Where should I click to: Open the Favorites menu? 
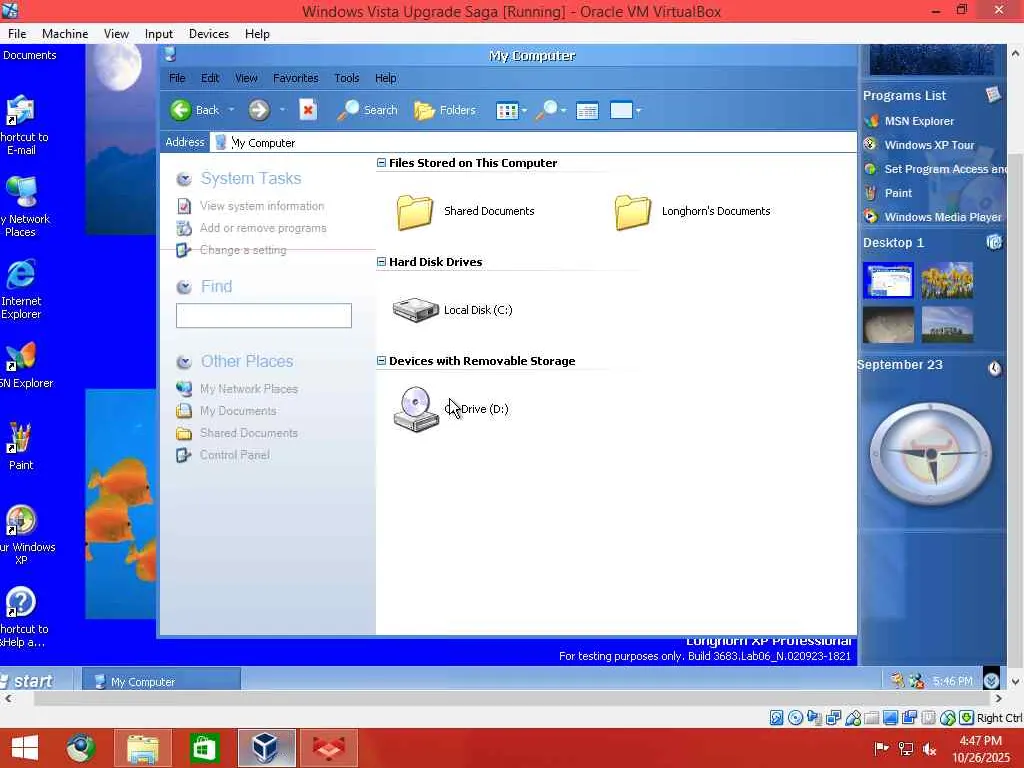coord(296,78)
